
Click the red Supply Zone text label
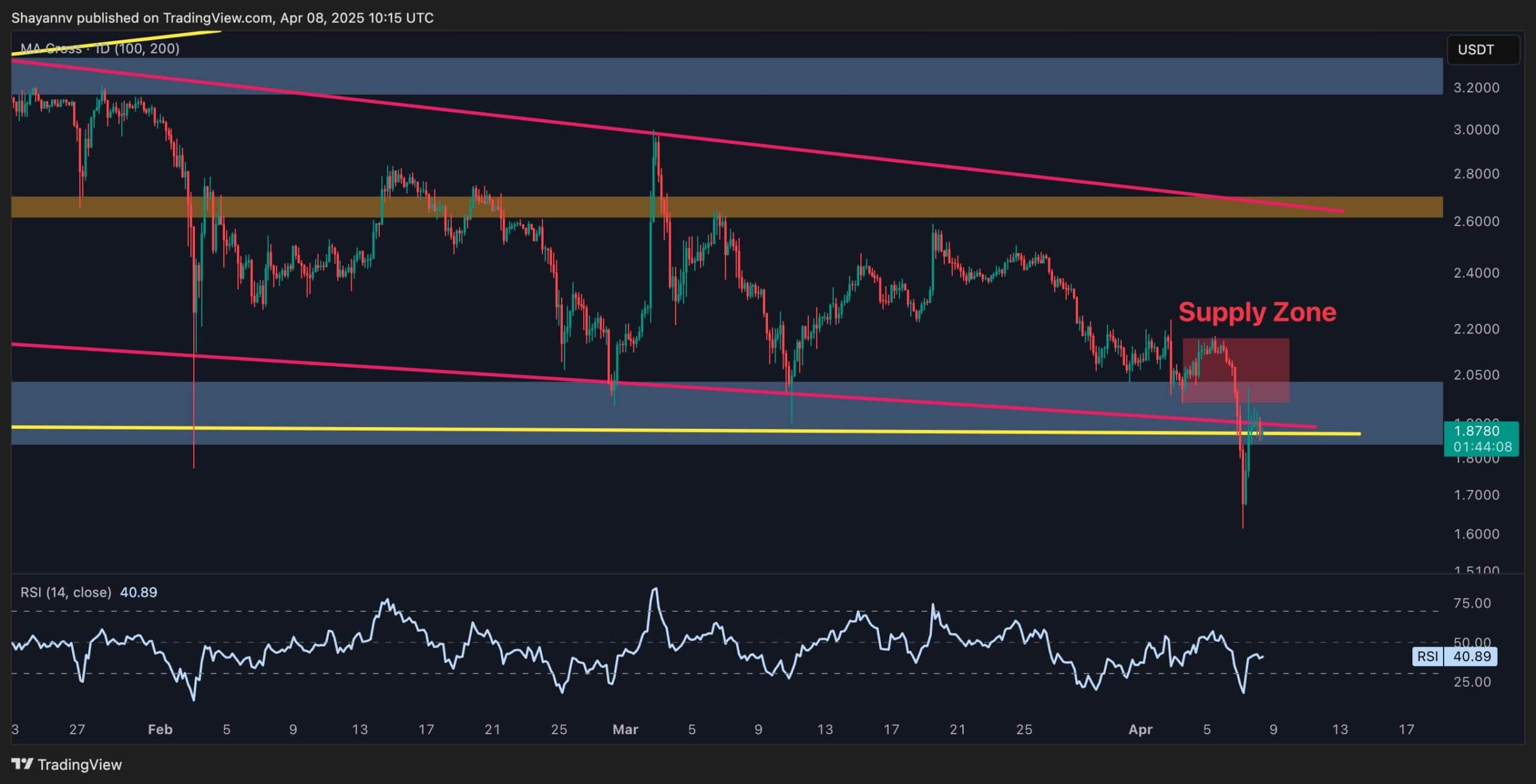click(1257, 312)
